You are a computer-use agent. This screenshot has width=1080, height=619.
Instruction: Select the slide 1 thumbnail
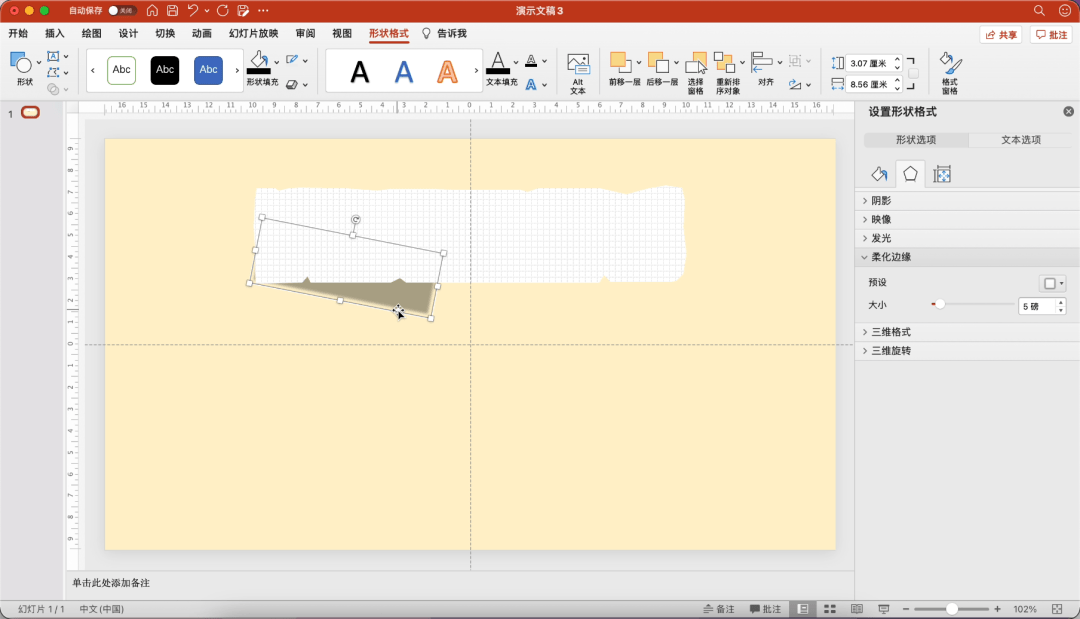click(30, 113)
